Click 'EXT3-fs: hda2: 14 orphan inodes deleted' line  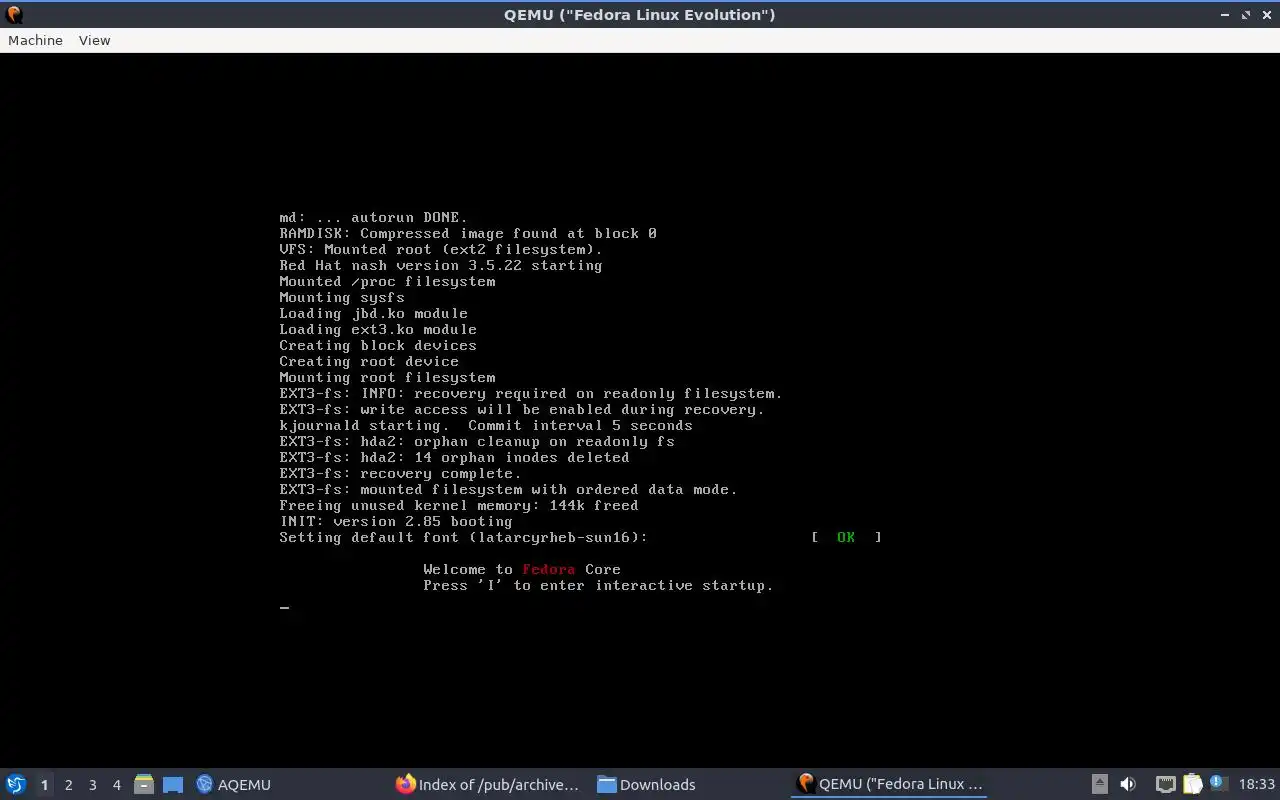(454, 457)
